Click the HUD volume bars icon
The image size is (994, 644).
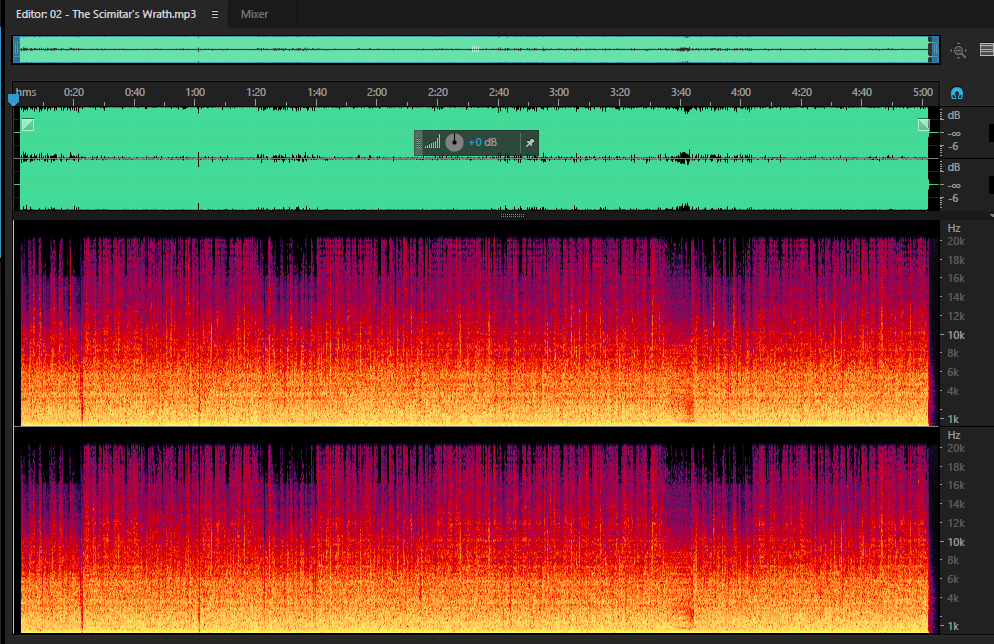coord(432,143)
